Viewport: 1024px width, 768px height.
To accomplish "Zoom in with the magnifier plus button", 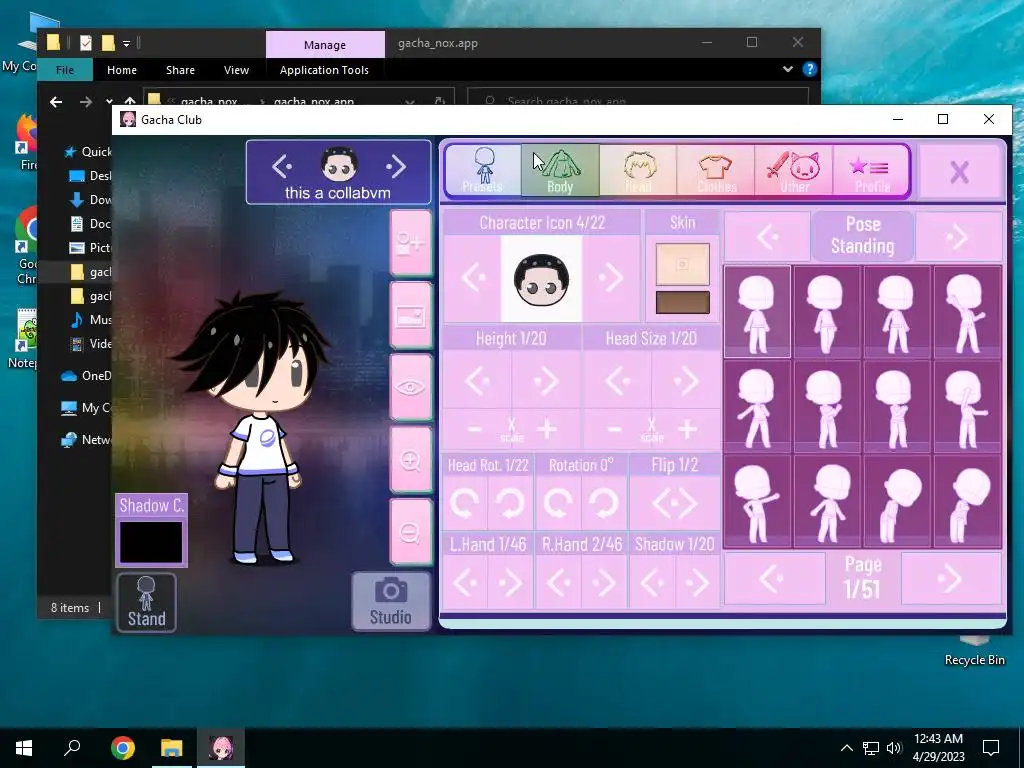I will click(x=411, y=460).
